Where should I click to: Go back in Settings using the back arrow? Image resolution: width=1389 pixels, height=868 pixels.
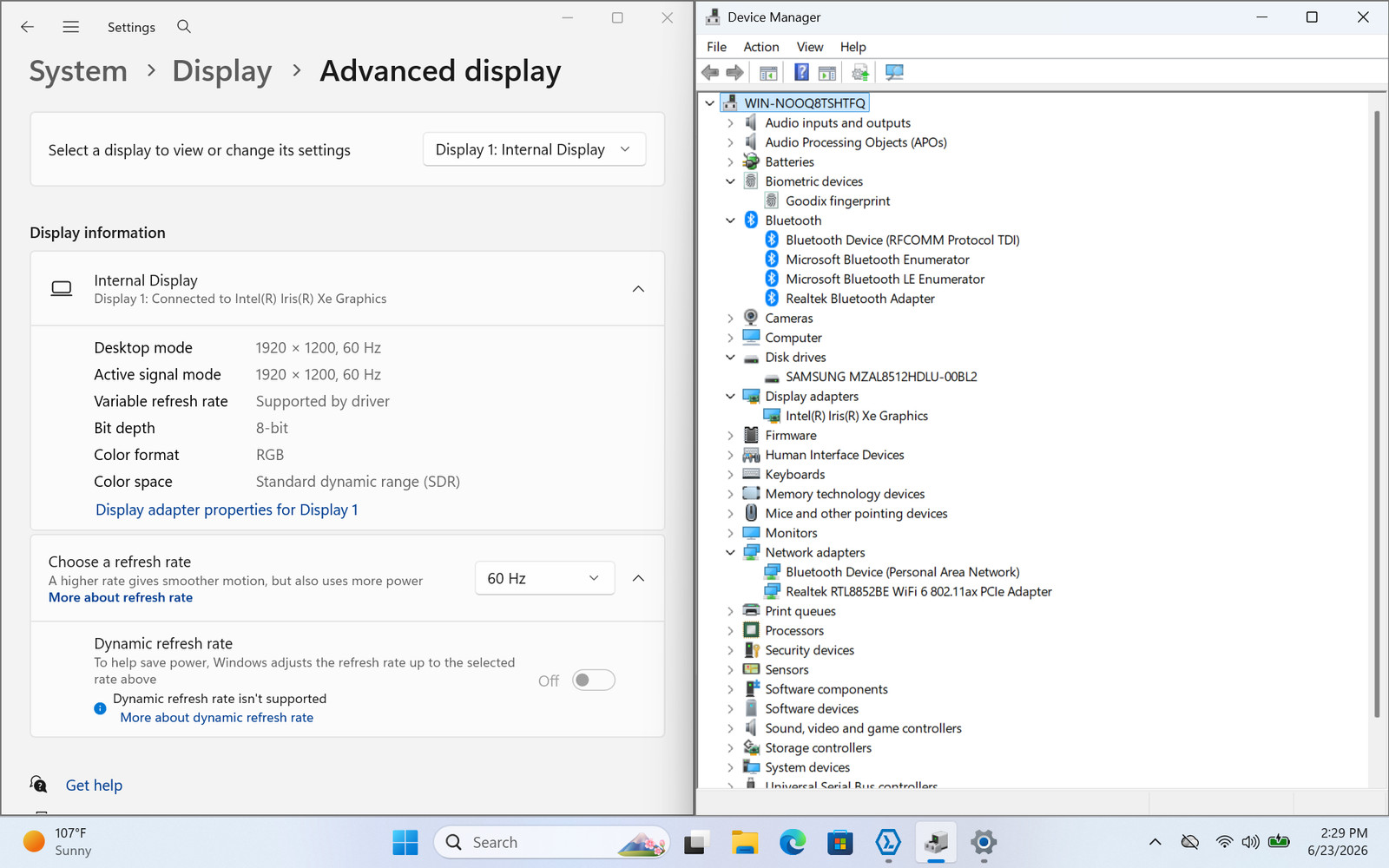(27, 27)
